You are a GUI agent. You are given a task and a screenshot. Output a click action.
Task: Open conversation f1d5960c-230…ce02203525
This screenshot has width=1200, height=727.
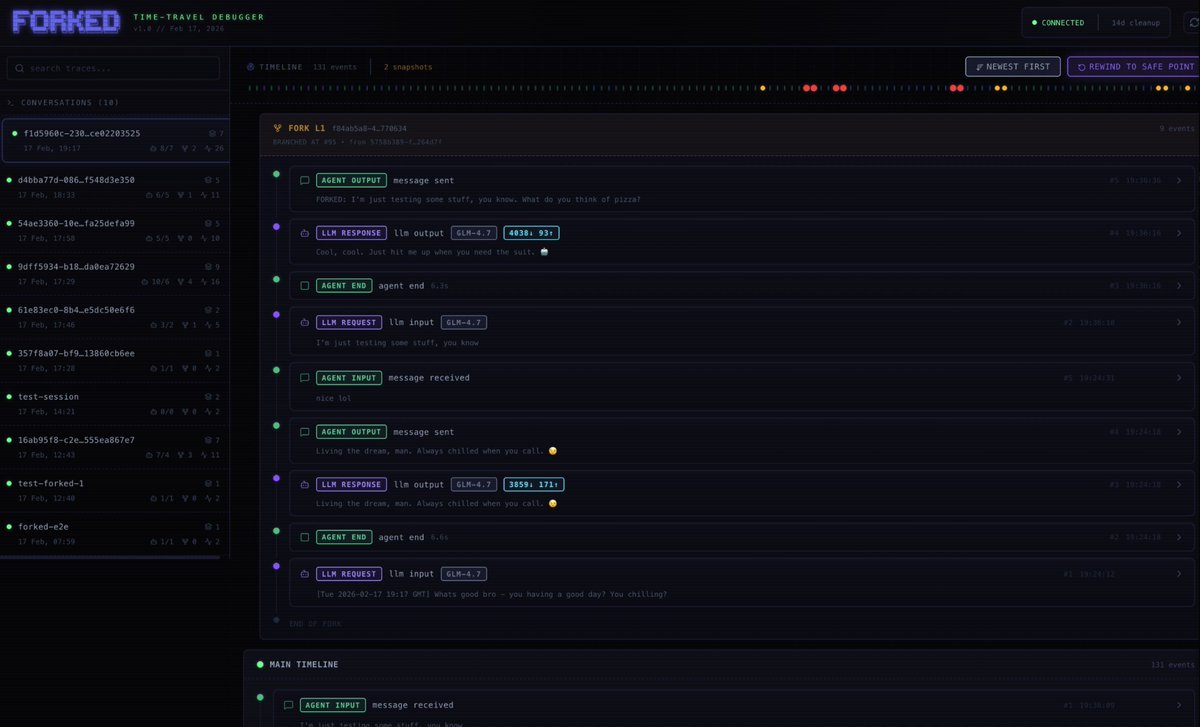tap(115, 140)
